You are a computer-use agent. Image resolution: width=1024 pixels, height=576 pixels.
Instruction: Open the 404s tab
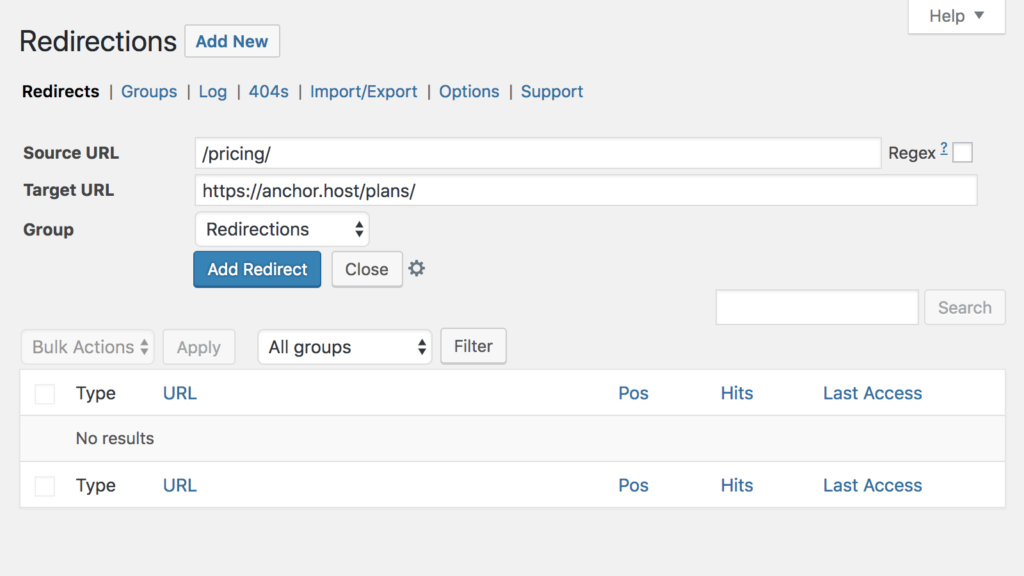tap(268, 91)
